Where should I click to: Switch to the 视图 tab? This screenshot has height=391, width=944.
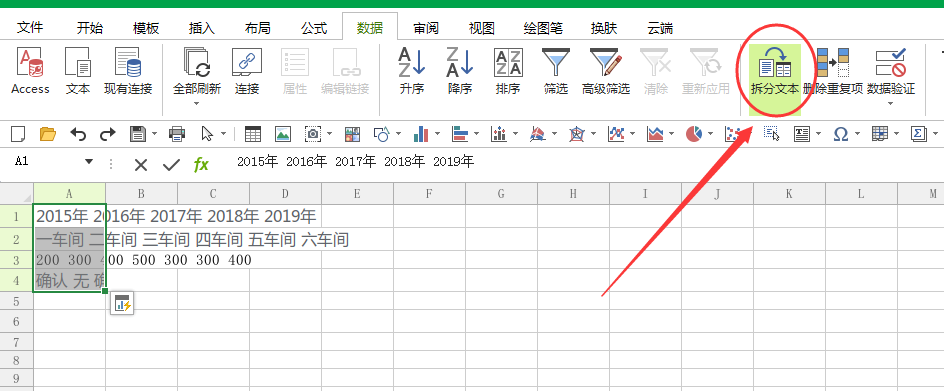point(482,28)
